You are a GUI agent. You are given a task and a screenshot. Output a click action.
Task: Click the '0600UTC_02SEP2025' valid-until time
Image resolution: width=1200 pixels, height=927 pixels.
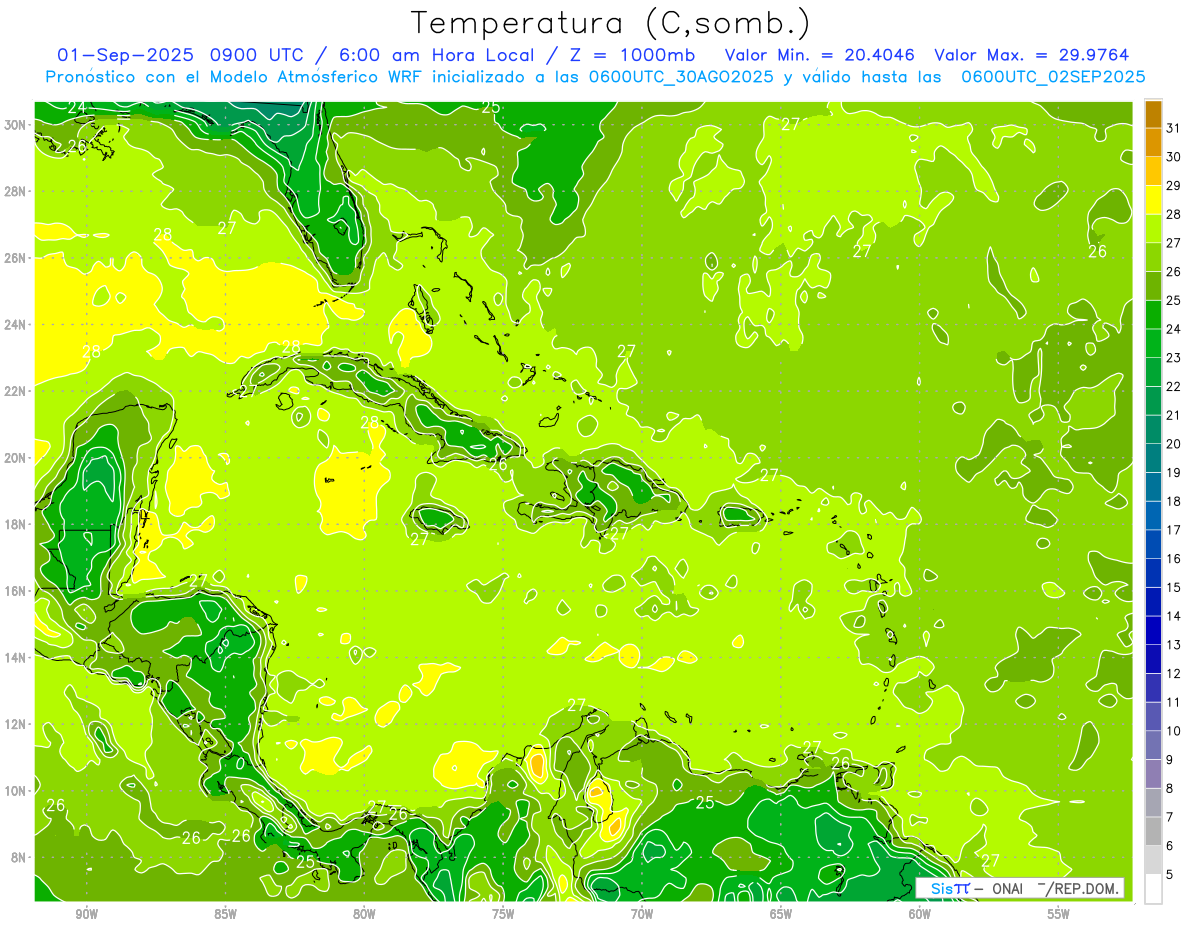click(1053, 77)
